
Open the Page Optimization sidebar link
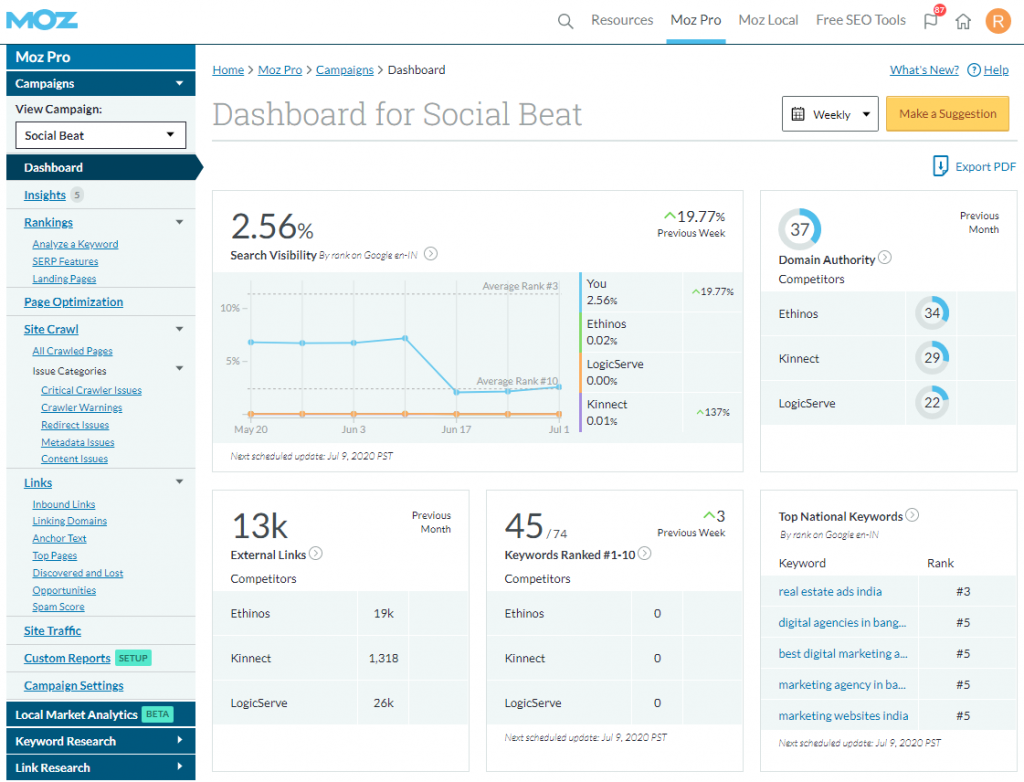73,302
